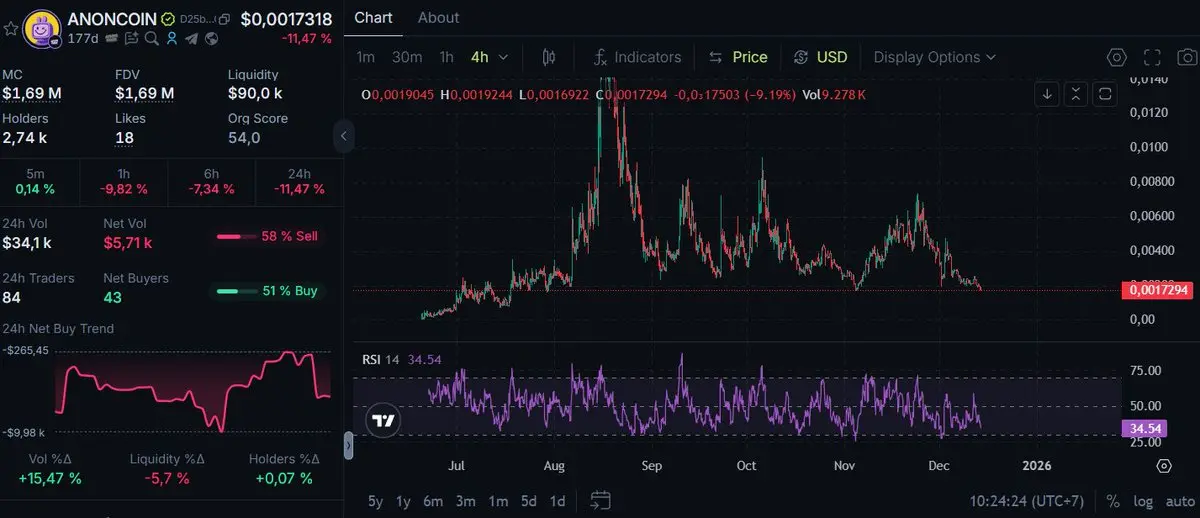Set chart range to 6m
The height and width of the screenshot is (518, 1200).
pos(433,501)
